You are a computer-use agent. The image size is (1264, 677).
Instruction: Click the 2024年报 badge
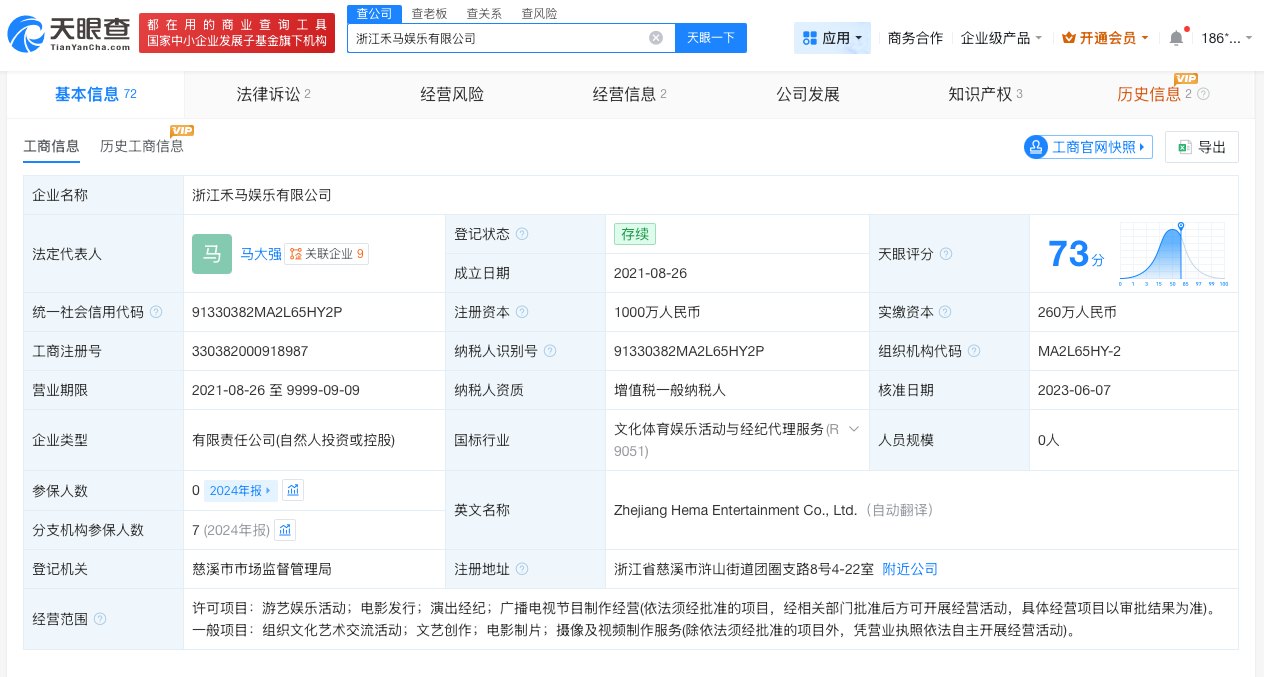239,491
